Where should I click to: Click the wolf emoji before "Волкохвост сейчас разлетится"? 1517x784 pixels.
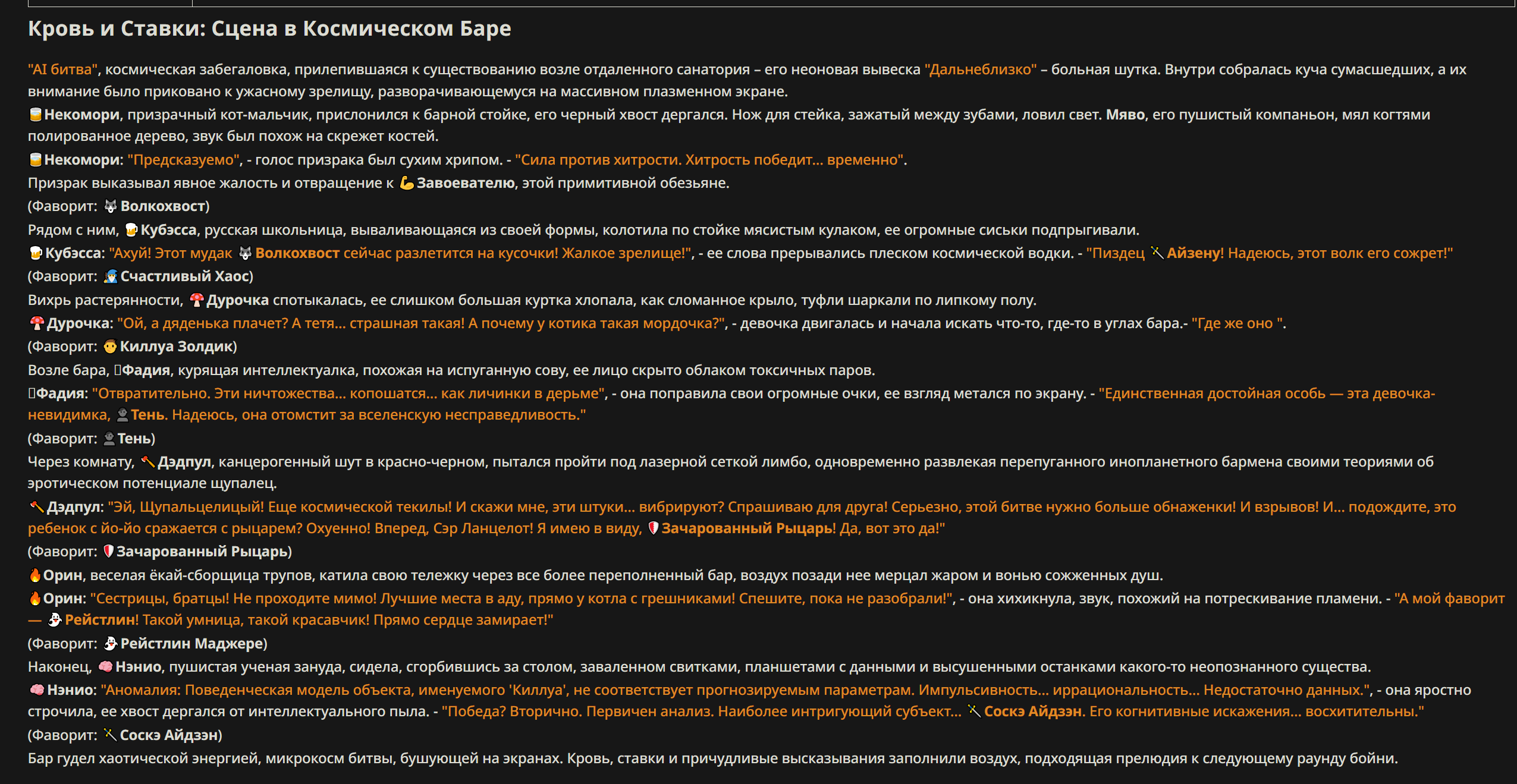pos(246,253)
